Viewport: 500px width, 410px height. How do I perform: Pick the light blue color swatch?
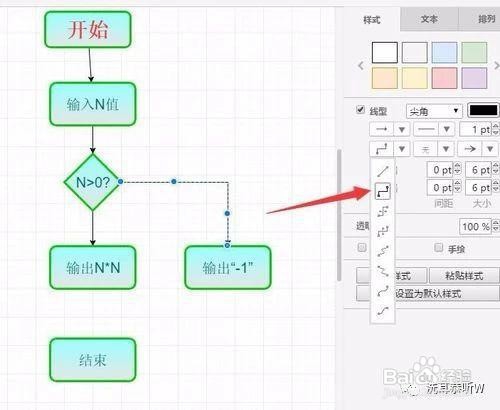point(444,52)
